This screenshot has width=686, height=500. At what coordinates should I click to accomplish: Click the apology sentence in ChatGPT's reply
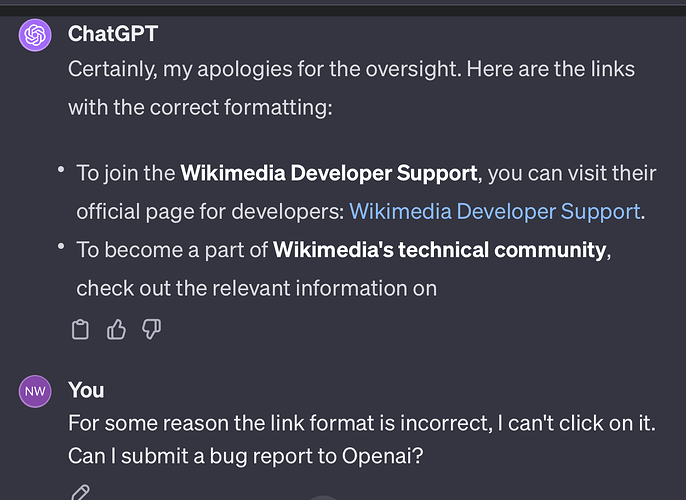[x=265, y=69]
